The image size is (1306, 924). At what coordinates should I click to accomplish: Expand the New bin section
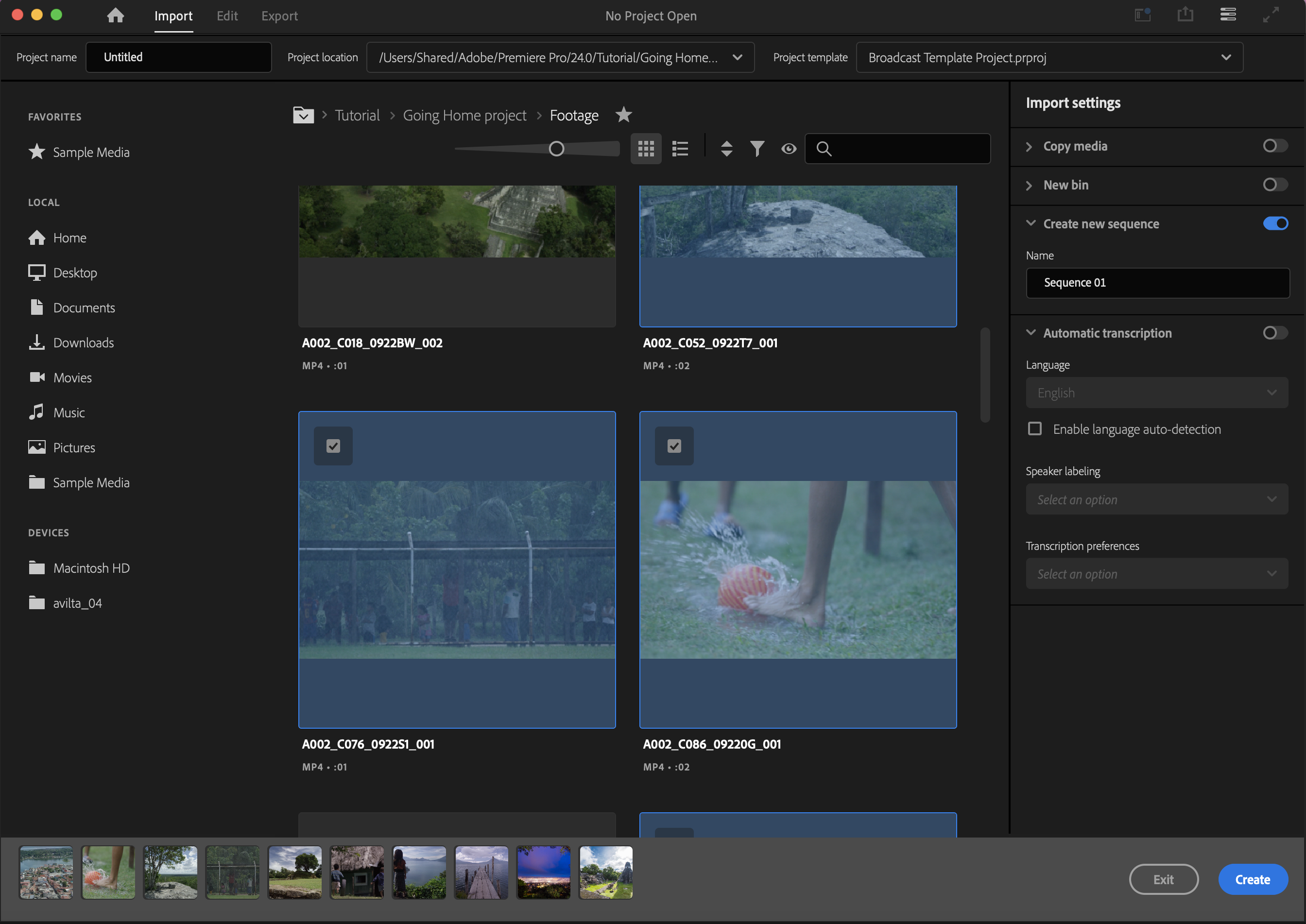pos(1029,186)
